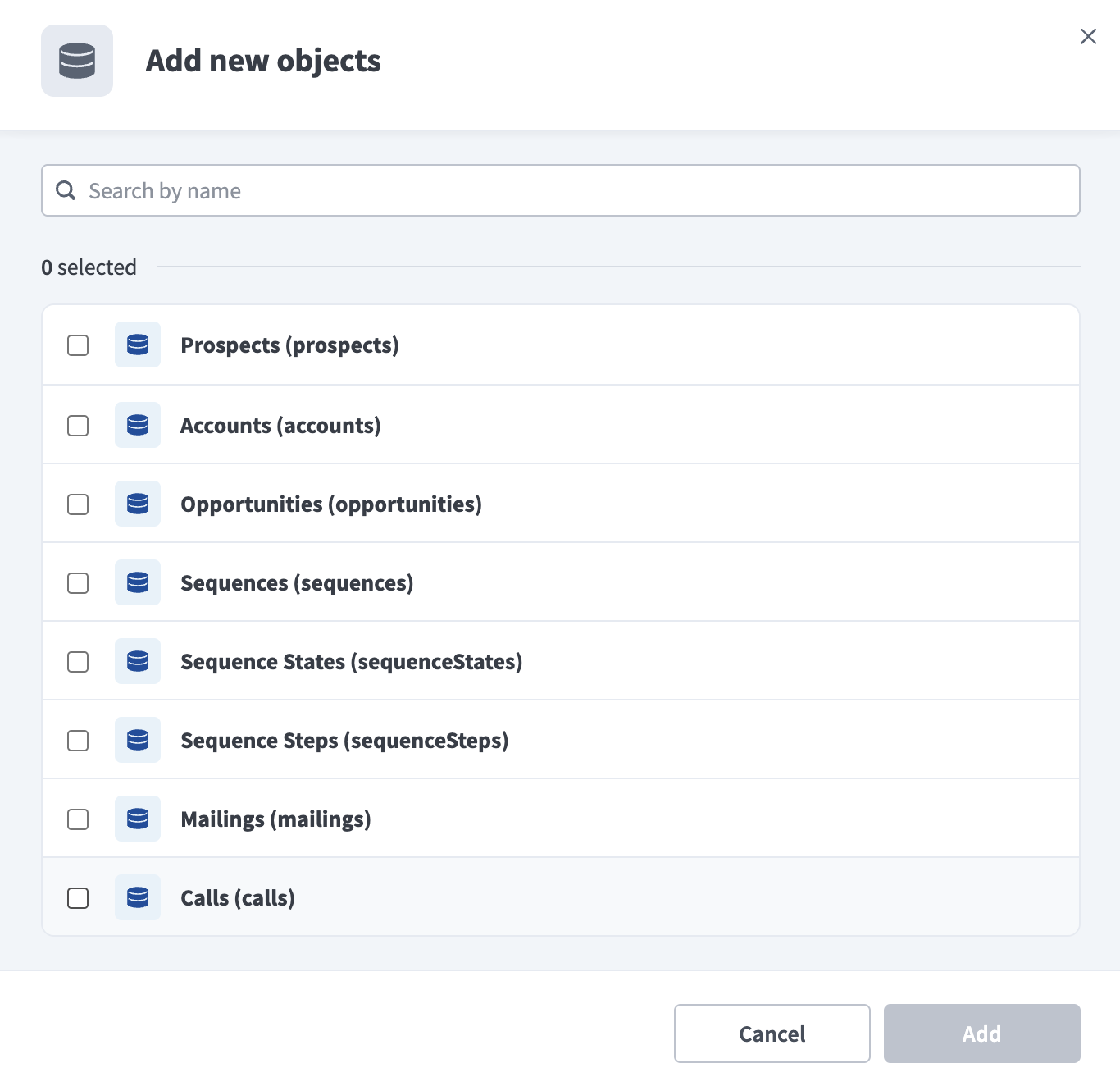The image size is (1120, 1086).
Task: Click the Opportunities (opportunities) label
Action: tap(331, 504)
